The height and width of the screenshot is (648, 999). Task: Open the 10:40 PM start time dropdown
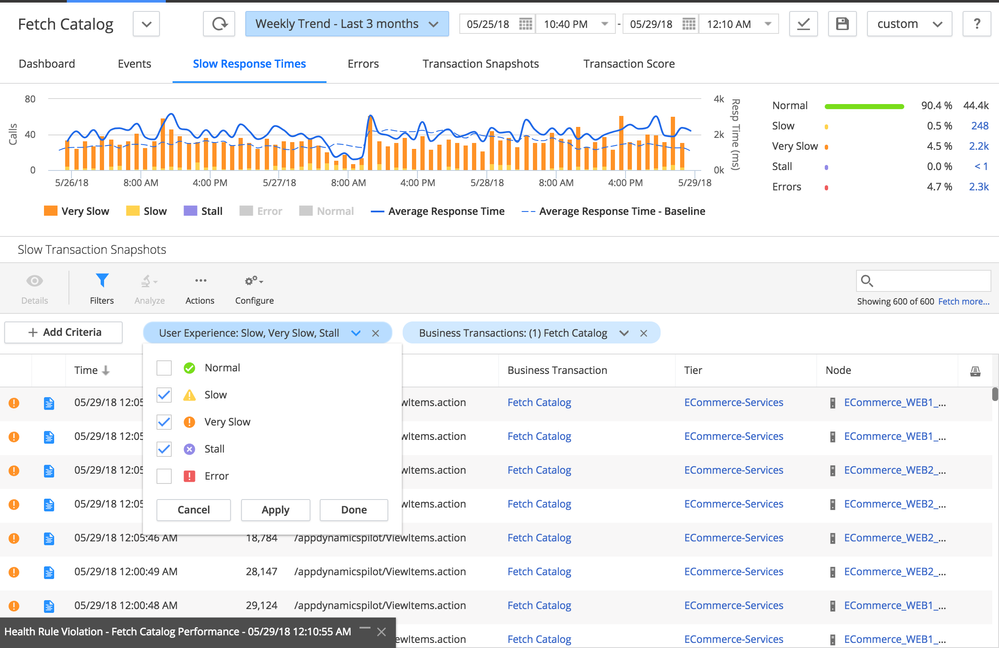tap(575, 24)
